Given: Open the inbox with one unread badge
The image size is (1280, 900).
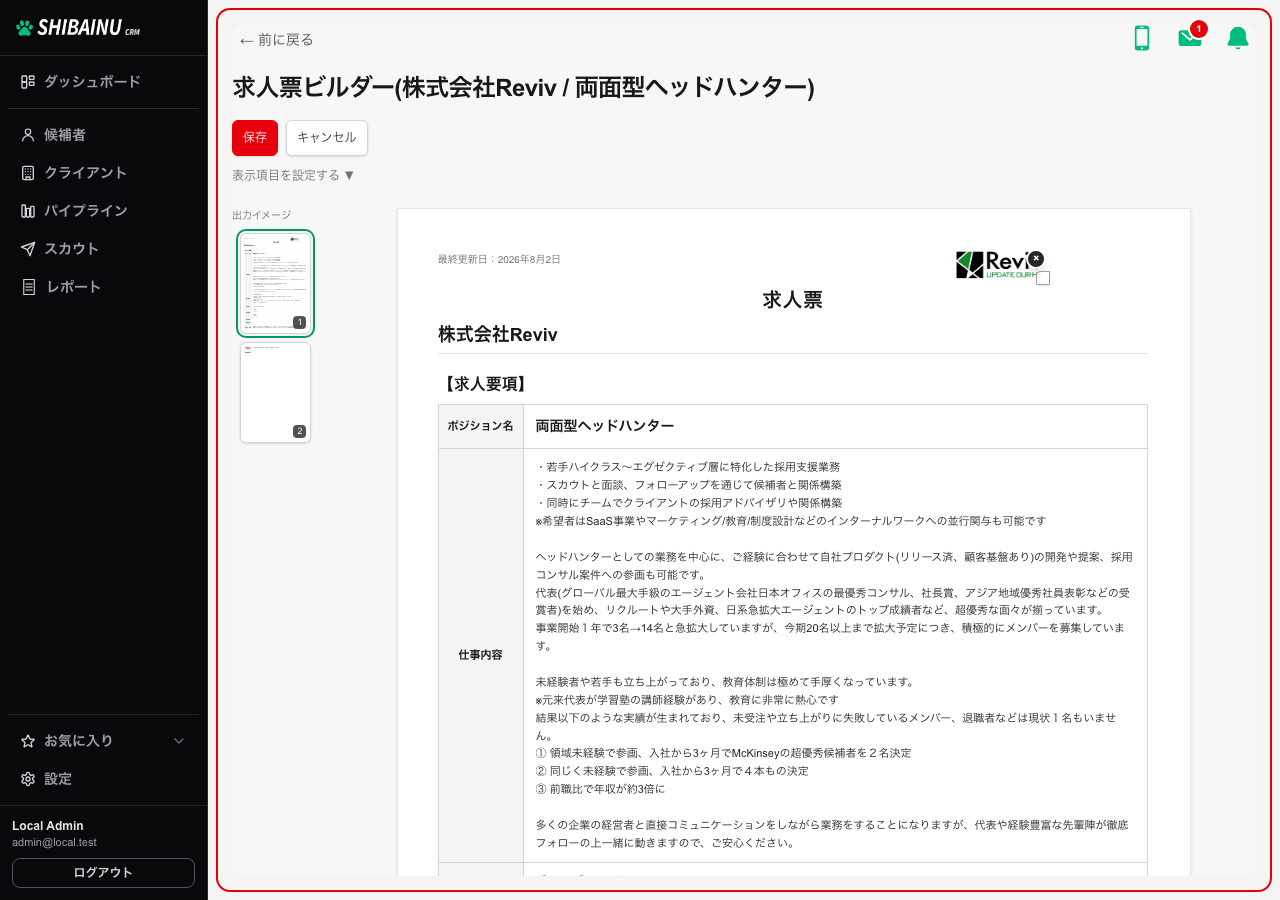Looking at the screenshot, I should (1190, 38).
